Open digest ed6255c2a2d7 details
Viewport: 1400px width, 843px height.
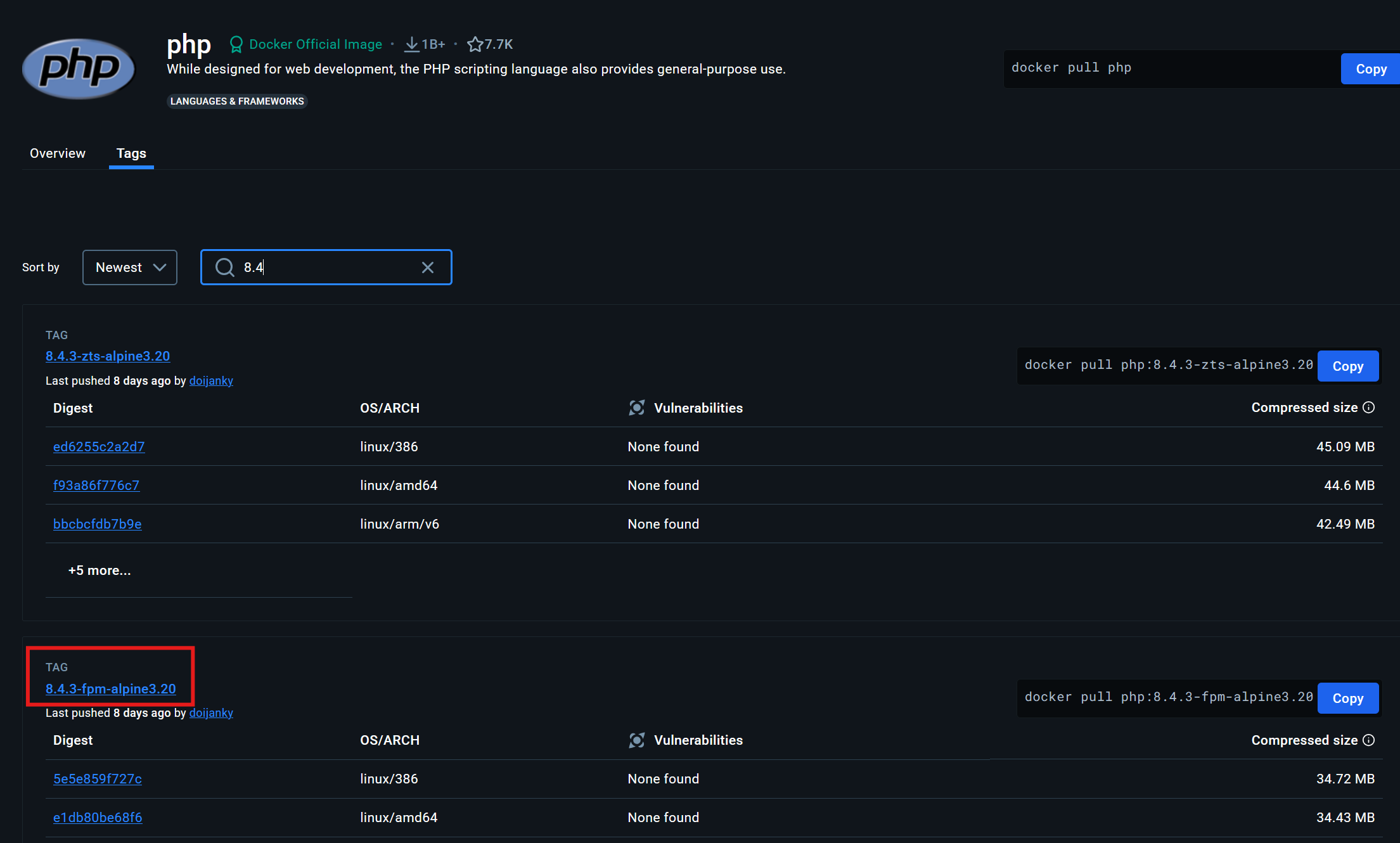tap(99, 446)
